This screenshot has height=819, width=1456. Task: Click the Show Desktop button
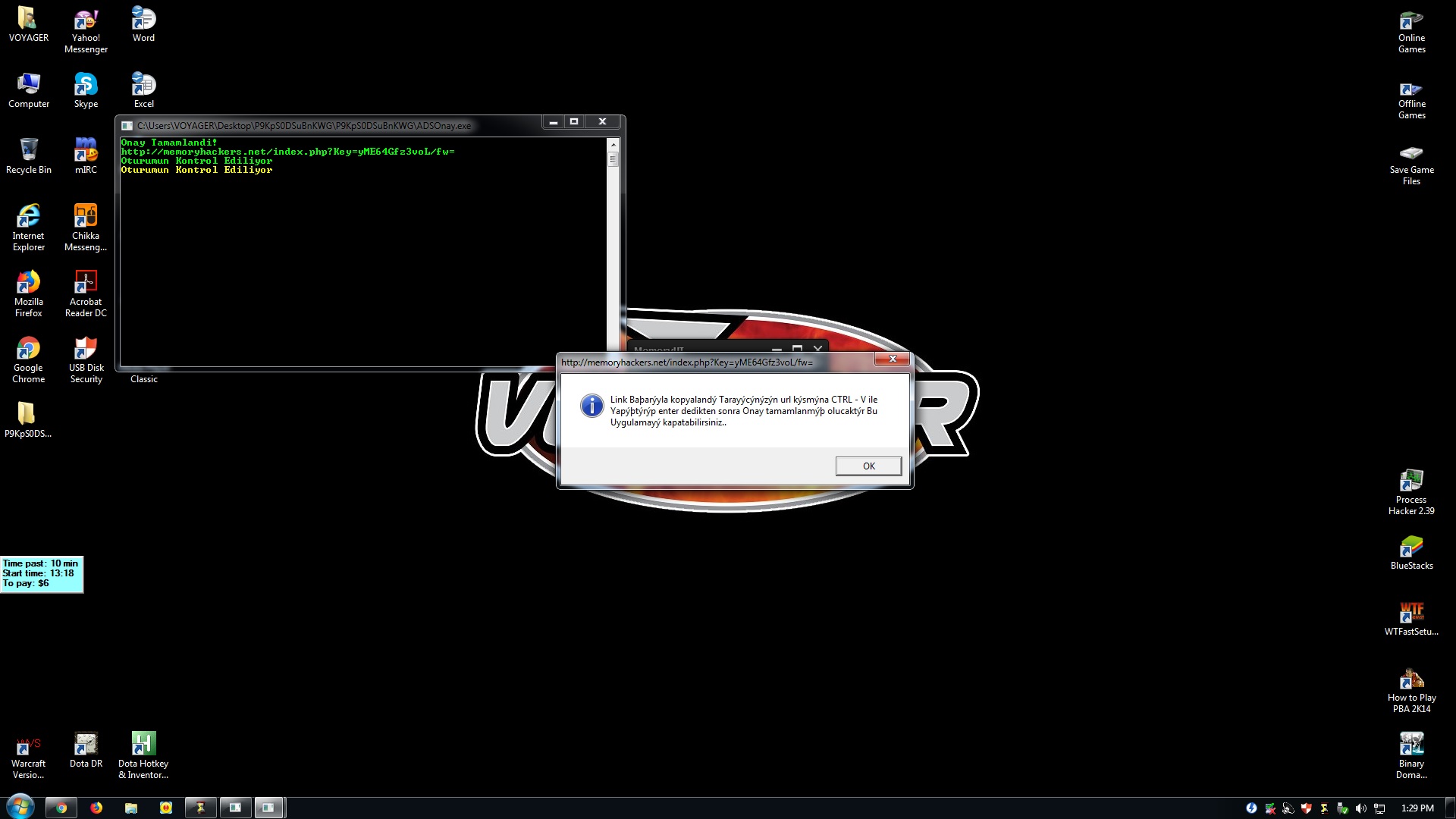[1450, 808]
